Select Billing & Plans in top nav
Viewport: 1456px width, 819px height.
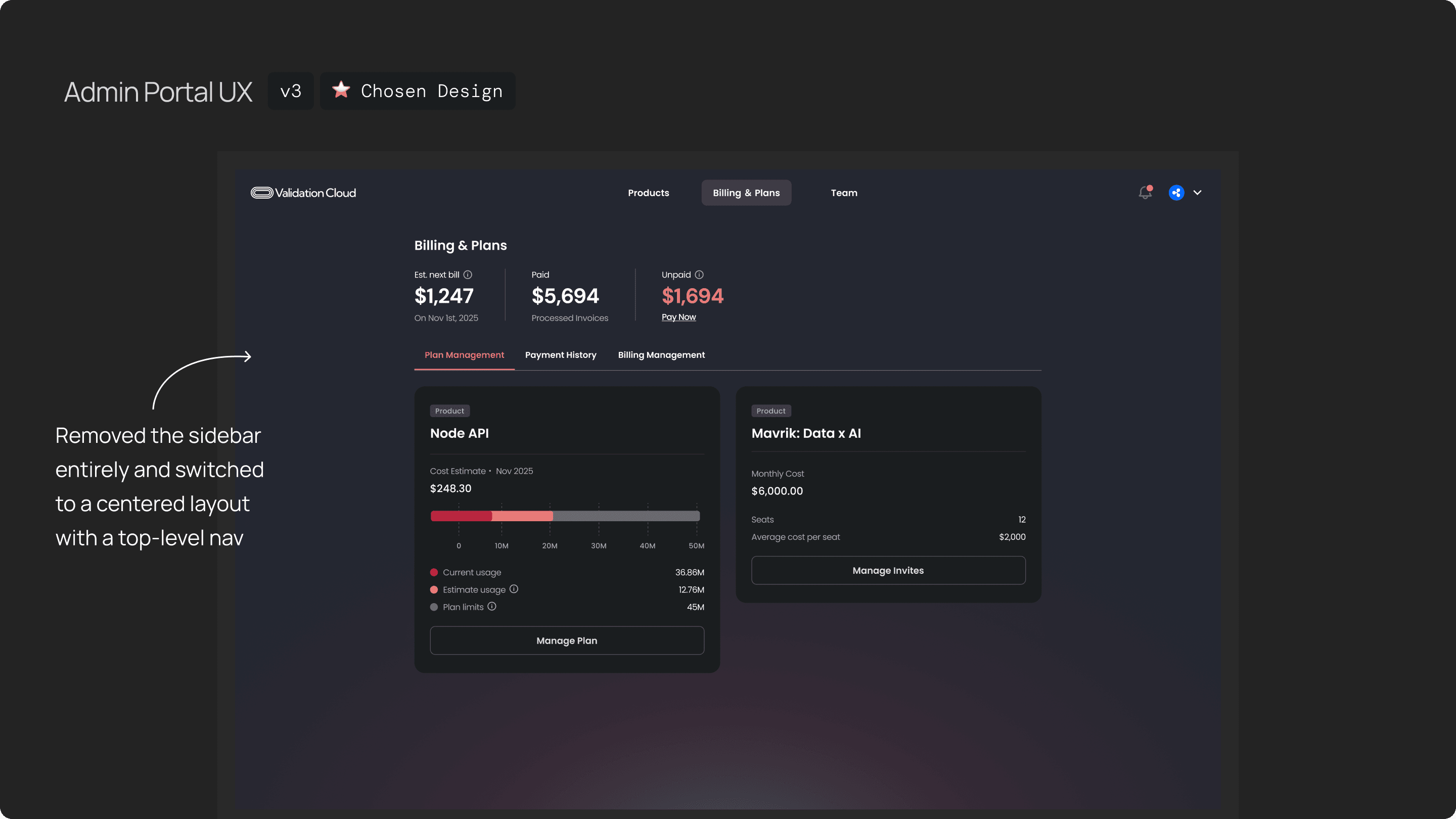[x=746, y=193]
